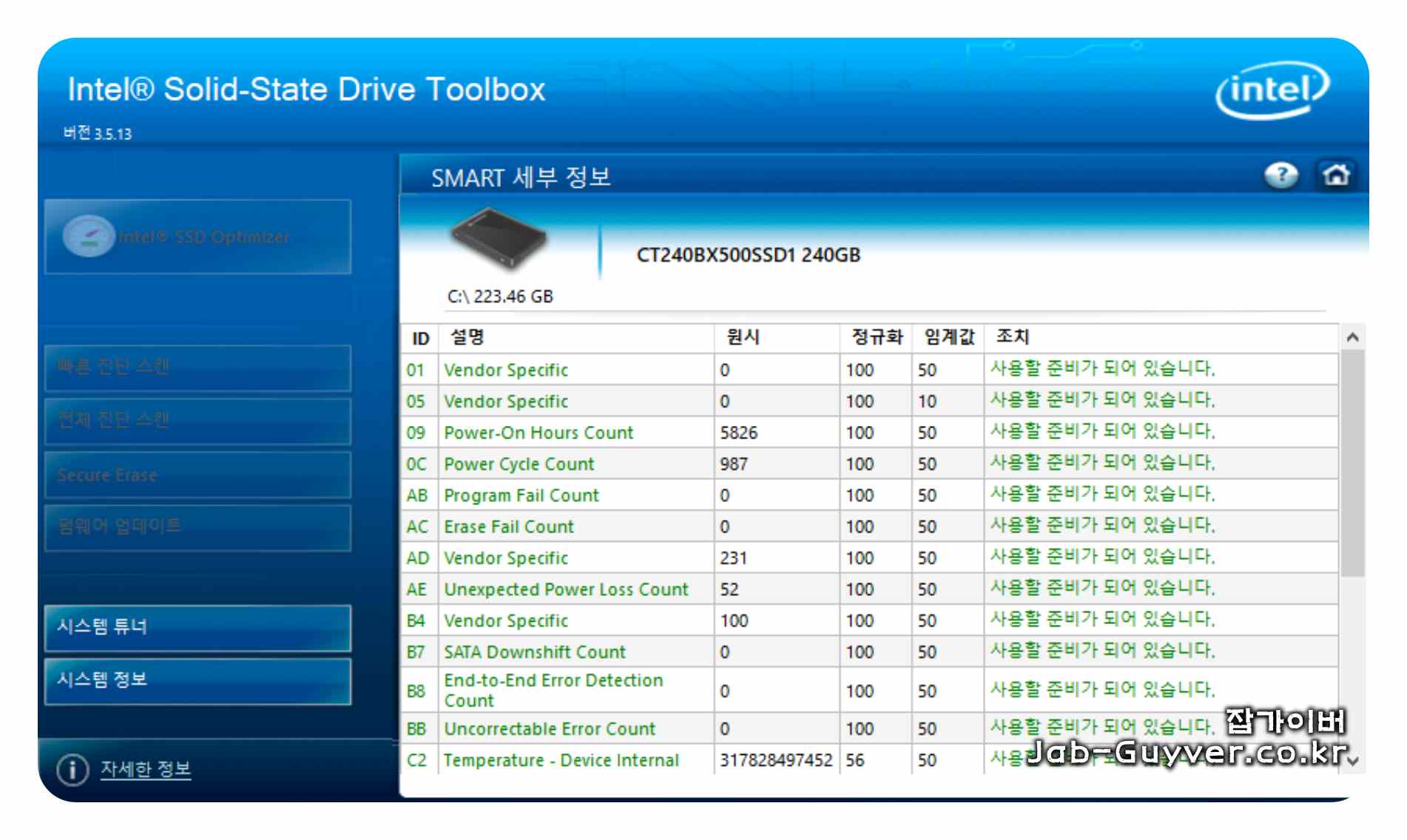Go to the home icon

[x=1336, y=175]
